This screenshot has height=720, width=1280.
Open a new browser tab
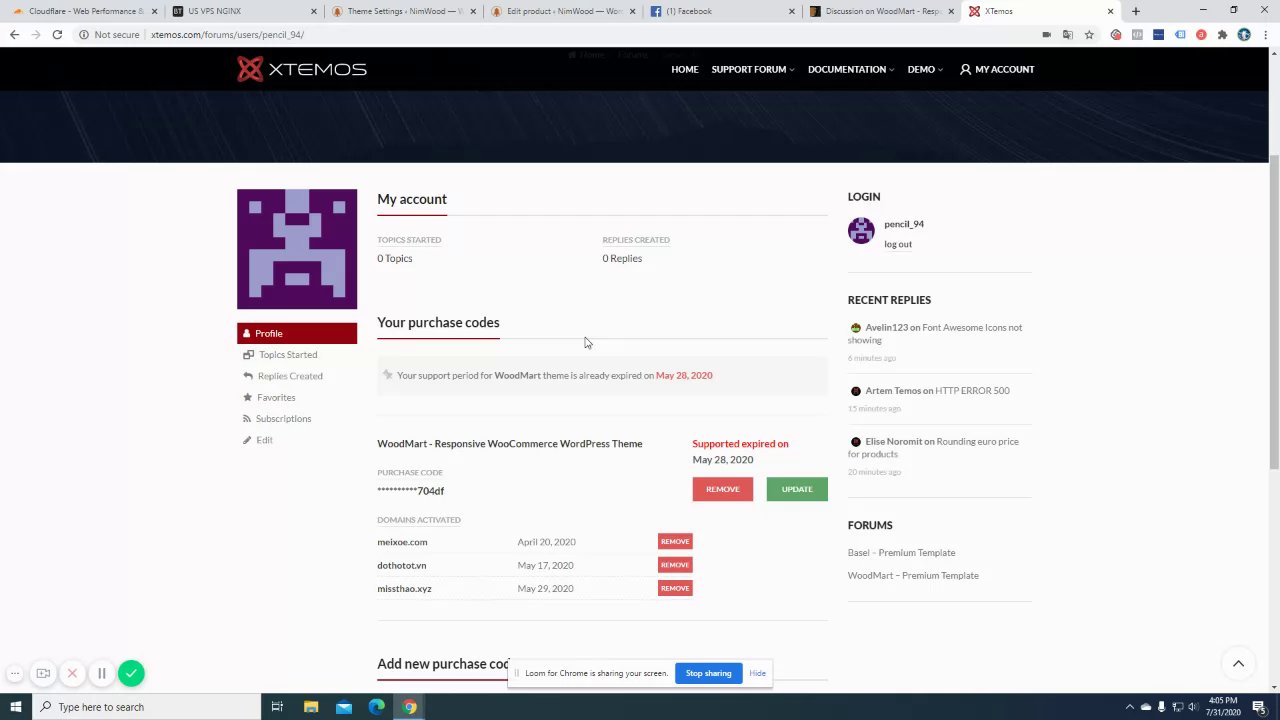[1136, 11]
